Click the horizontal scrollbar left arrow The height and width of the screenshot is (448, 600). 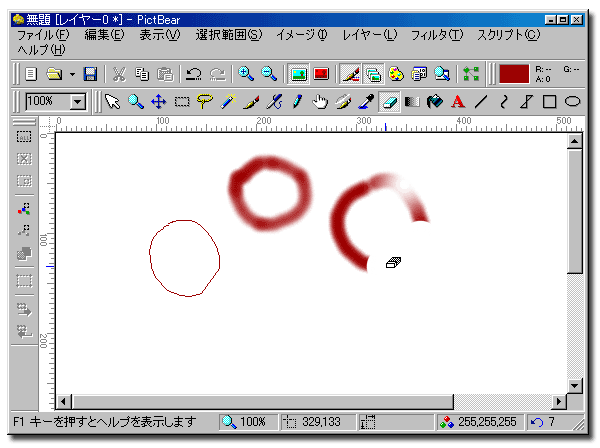point(64,401)
